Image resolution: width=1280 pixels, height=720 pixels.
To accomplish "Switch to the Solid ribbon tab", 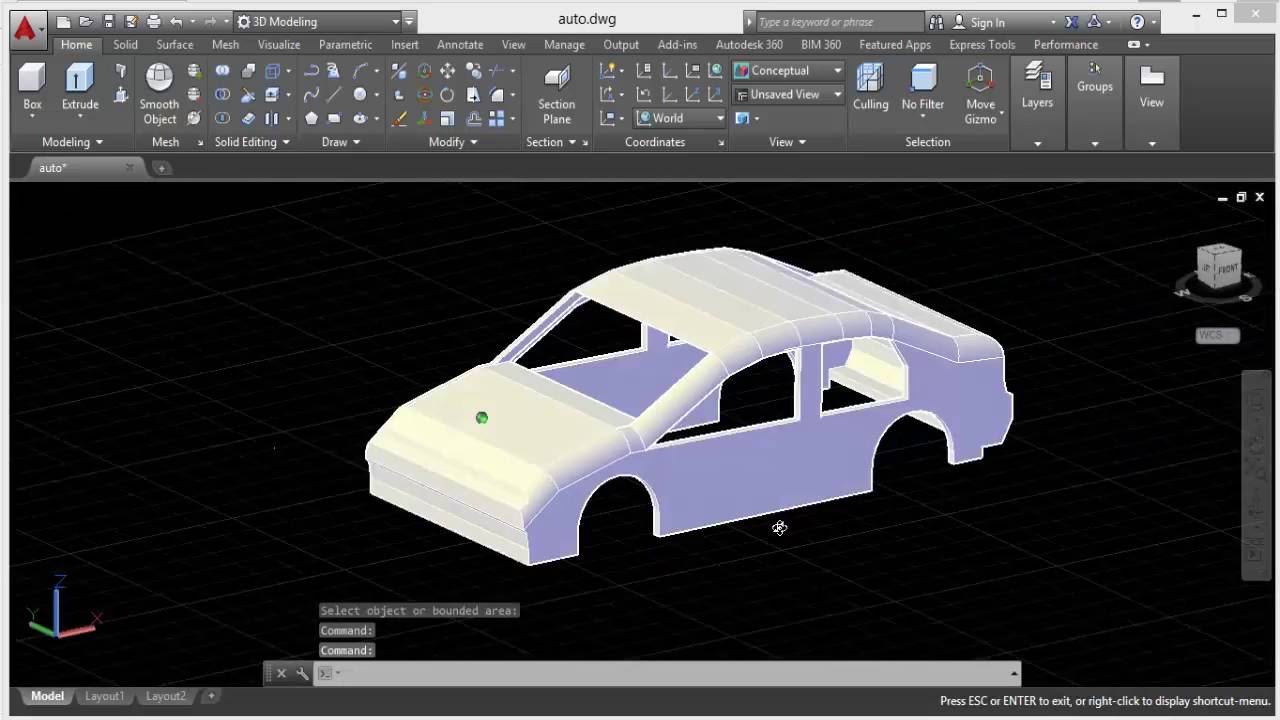I will tap(125, 44).
